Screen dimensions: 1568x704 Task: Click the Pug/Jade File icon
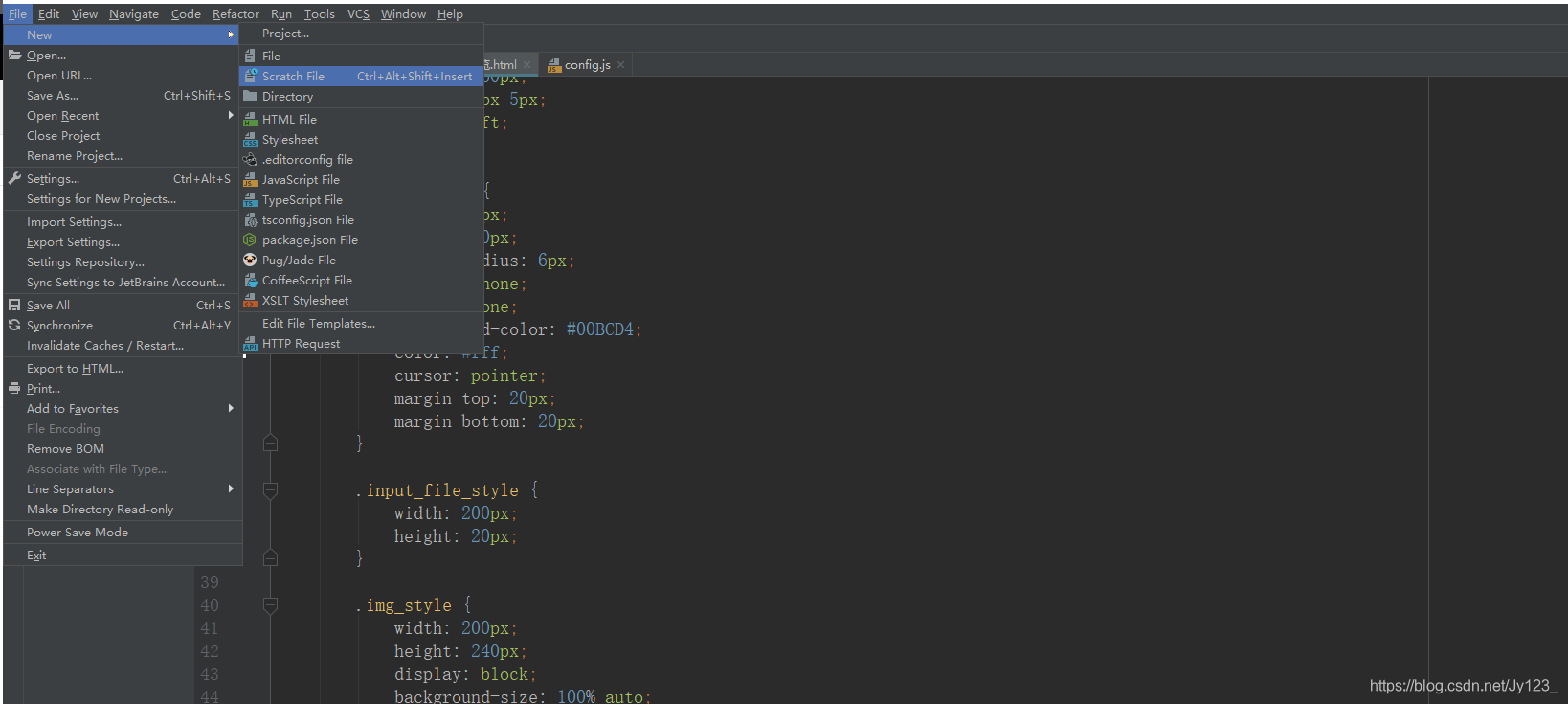click(x=250, y=260)
